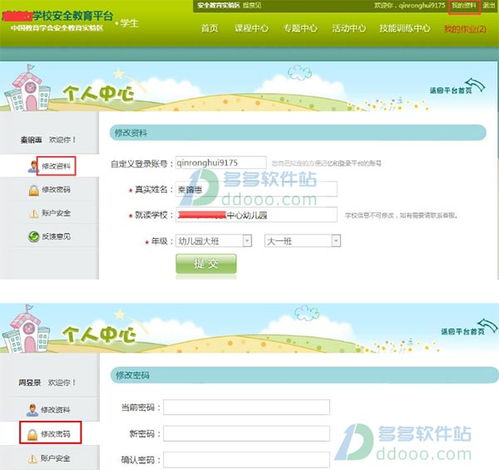Click the person icon beside 修改资料 in upper sidebar

33,166
